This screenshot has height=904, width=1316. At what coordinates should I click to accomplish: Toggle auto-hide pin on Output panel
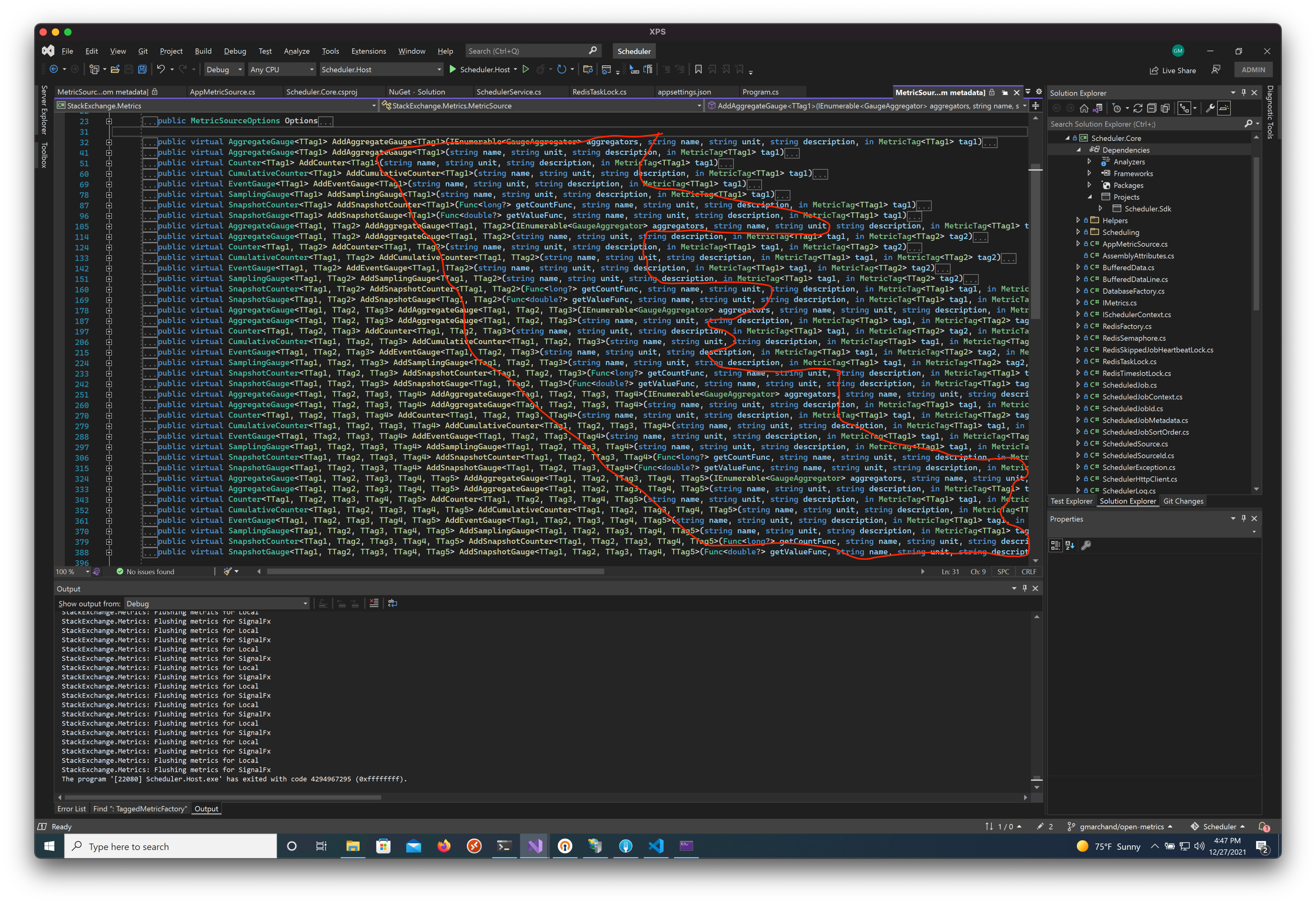pos(1024,589)
